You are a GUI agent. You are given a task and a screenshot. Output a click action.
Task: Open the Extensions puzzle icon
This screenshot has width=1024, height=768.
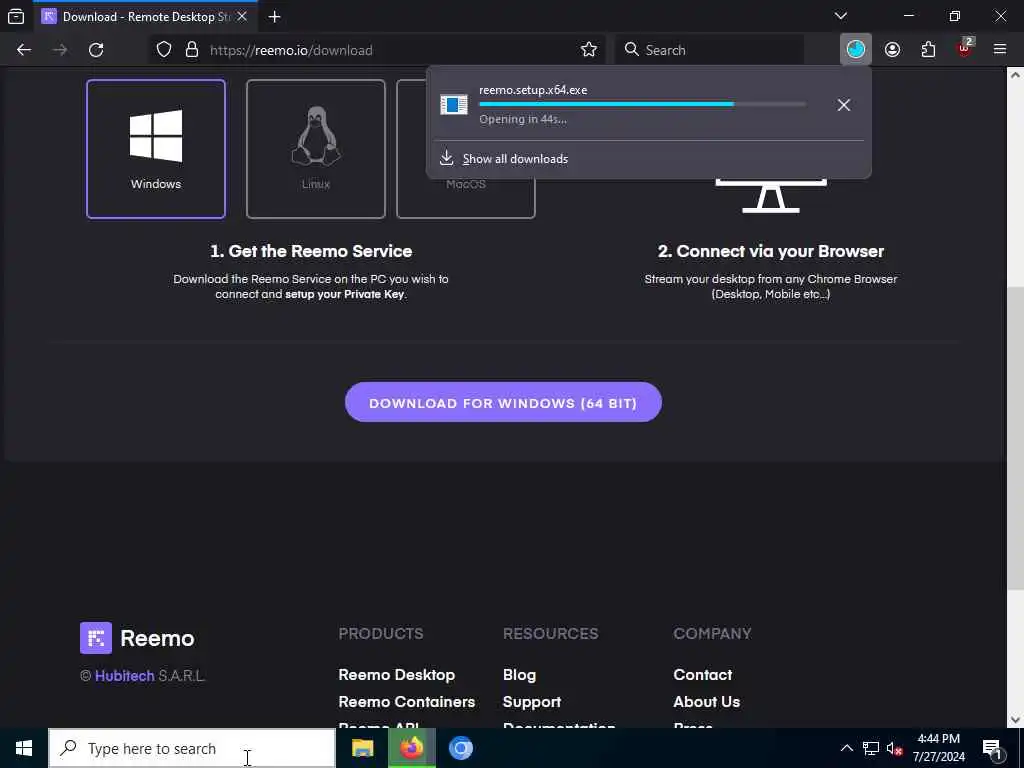[928, 50]
